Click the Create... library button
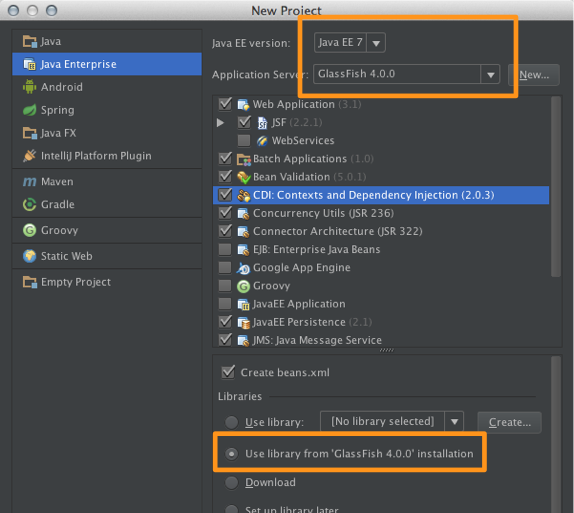574x513 pixels. click(x=510, y=422)
